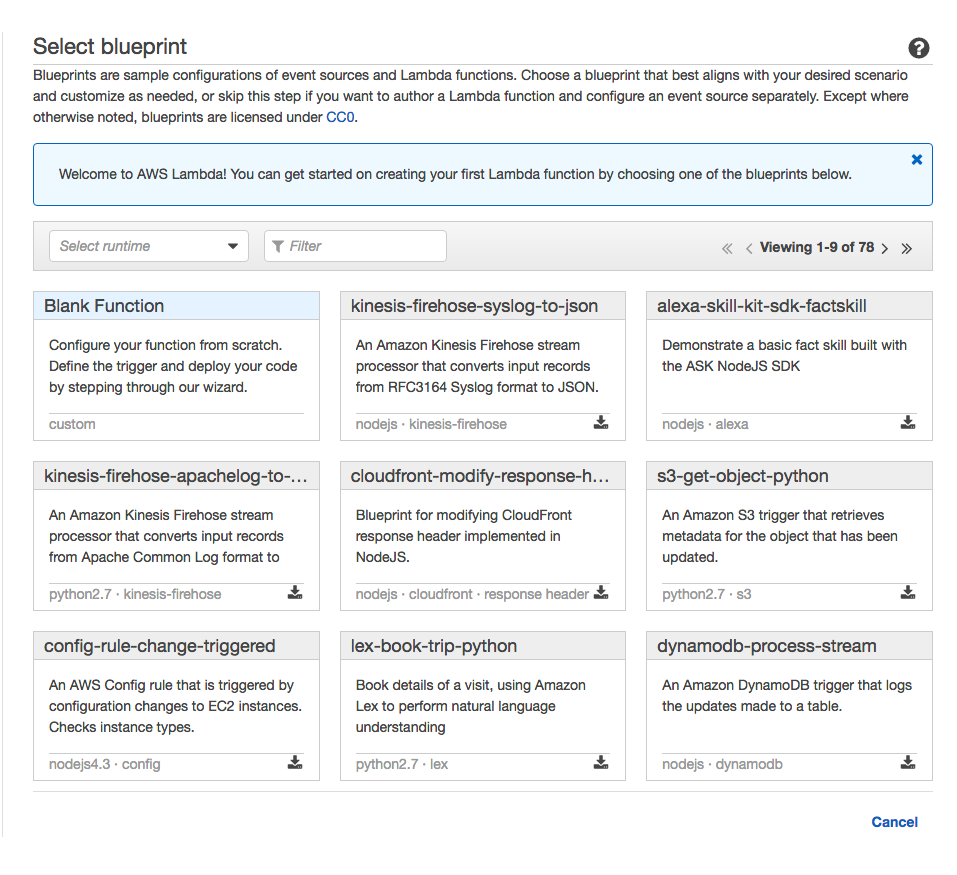Click the filter funnel icon
The image size is (957, 875).
[279, 246]
